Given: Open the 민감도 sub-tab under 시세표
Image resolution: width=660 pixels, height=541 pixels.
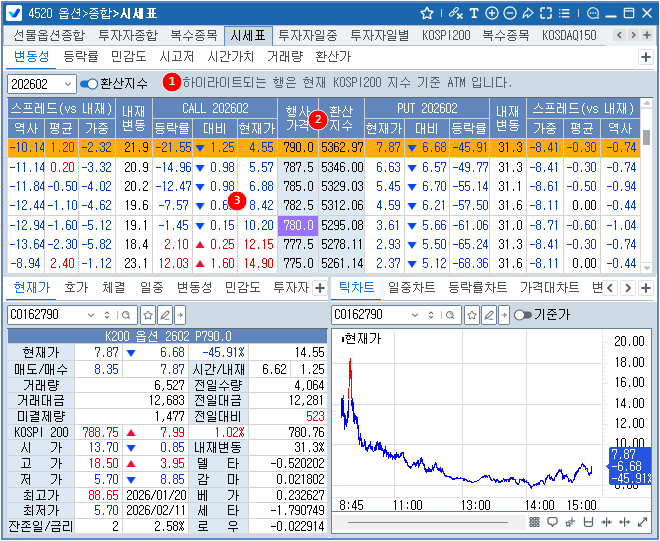Looking at the screenshot, I should coord(129,57).
